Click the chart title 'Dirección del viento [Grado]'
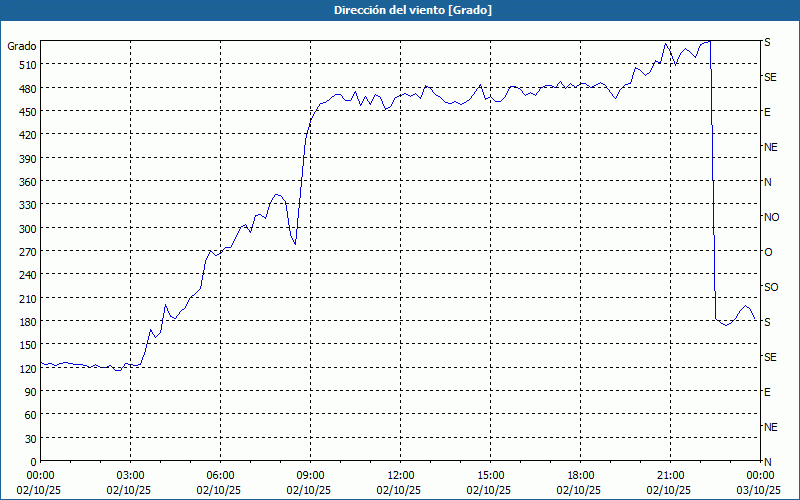 click(399, 10)
